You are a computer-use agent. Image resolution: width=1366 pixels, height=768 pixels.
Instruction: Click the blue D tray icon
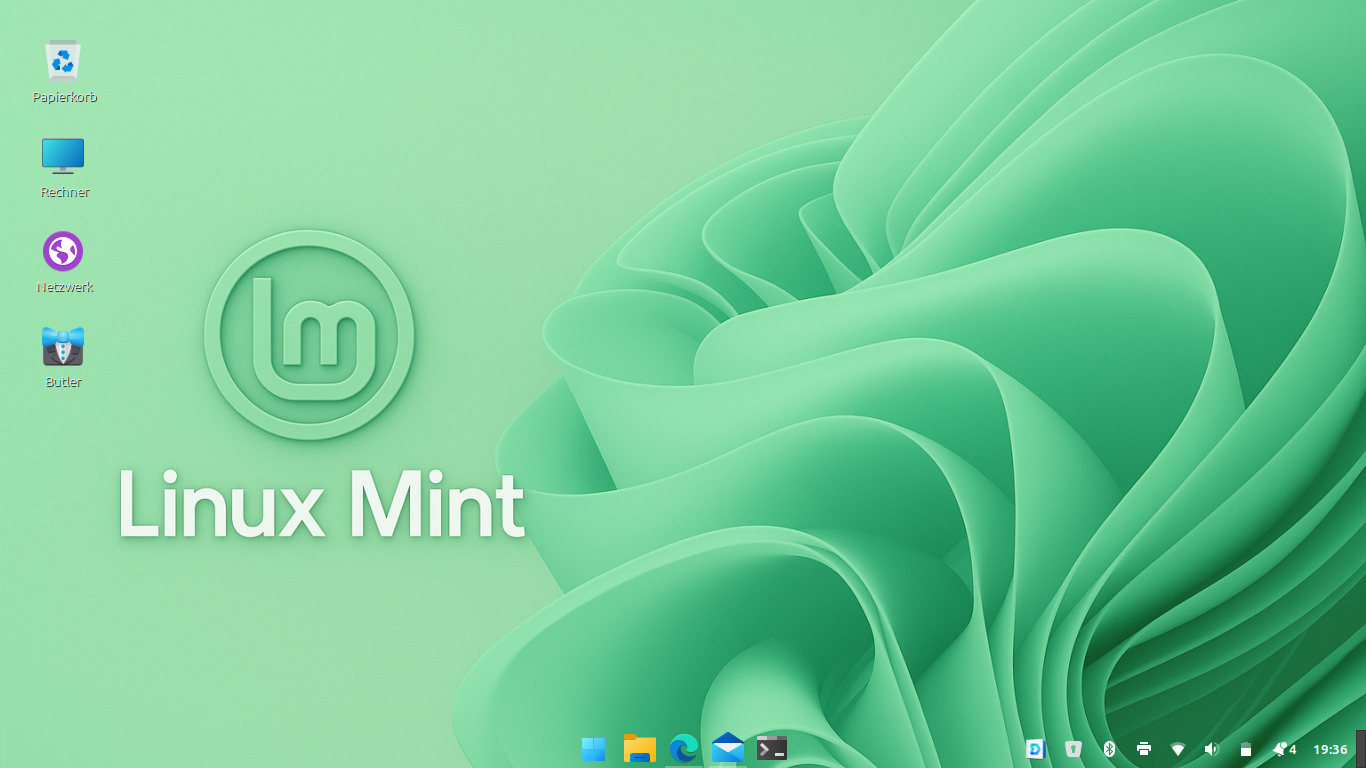(1036, 749)
